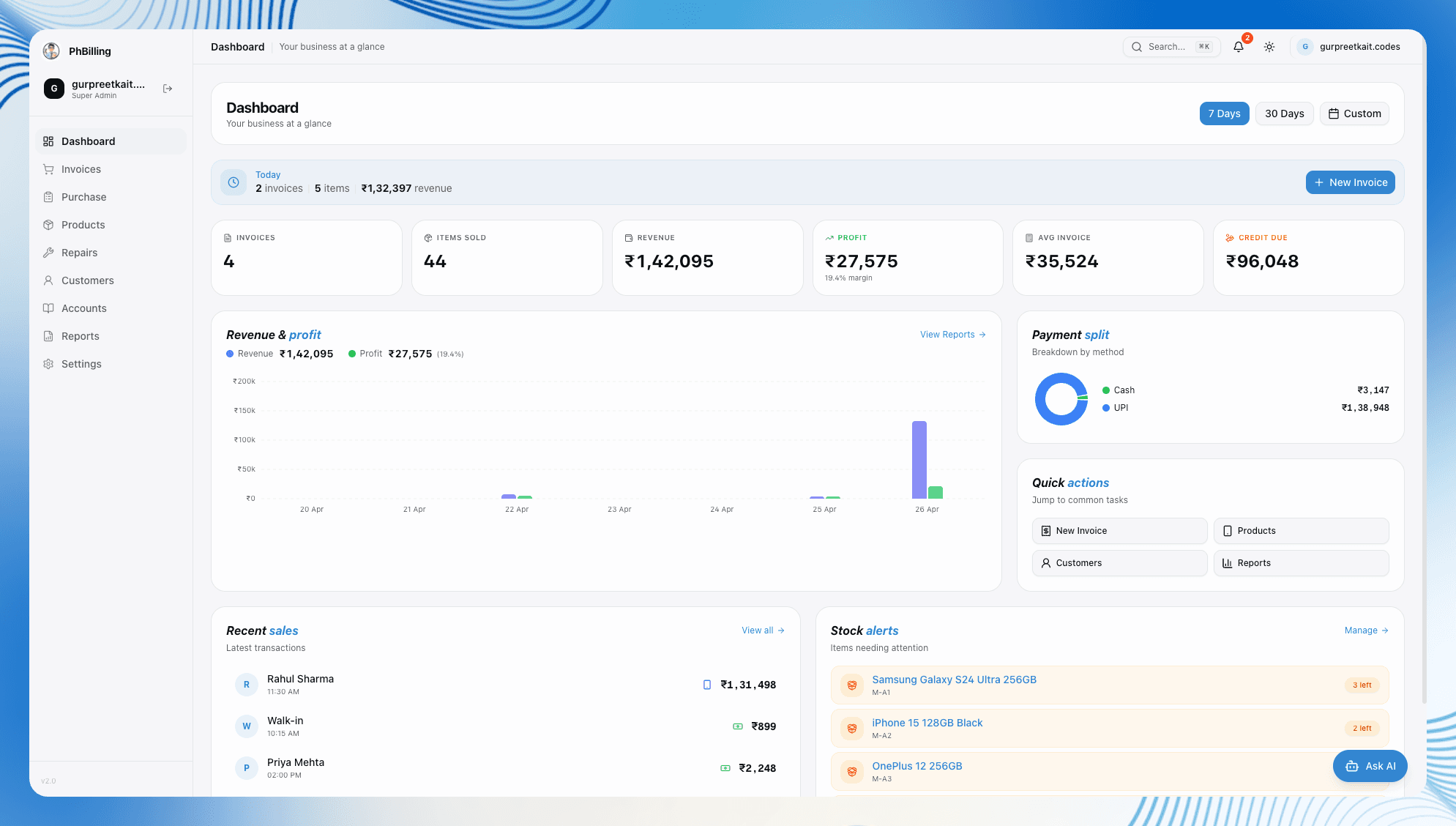Click the G avatar next to gurpreetkait.codes
Image resolution: width=1456 pixels, height=826 pixels.
tap(1305, 47)
